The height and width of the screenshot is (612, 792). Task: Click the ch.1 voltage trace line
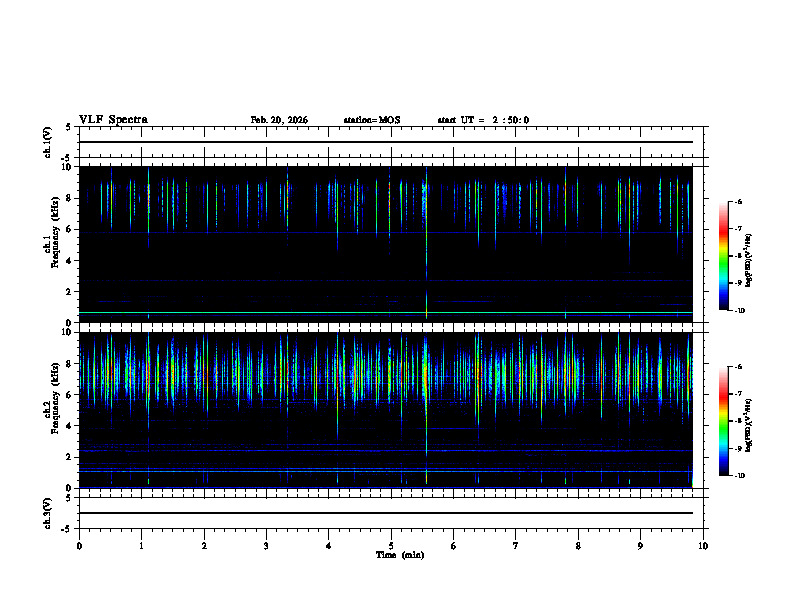click(386, 142)
